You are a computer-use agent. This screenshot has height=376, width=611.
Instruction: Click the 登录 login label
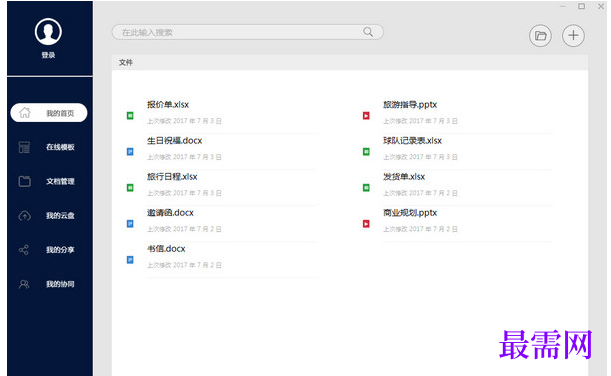[48, 55]
